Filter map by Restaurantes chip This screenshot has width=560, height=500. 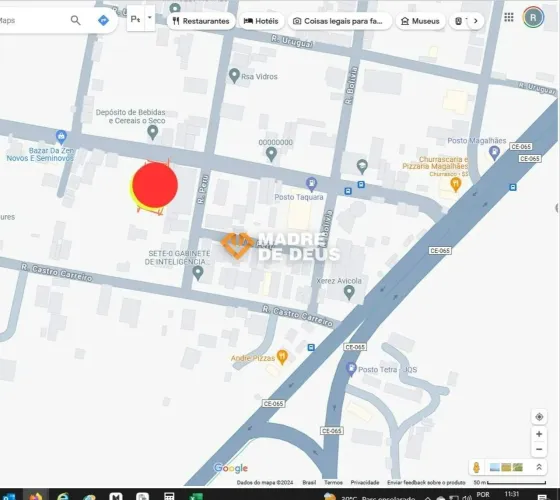pyautogui.click(x=201, y=21)
